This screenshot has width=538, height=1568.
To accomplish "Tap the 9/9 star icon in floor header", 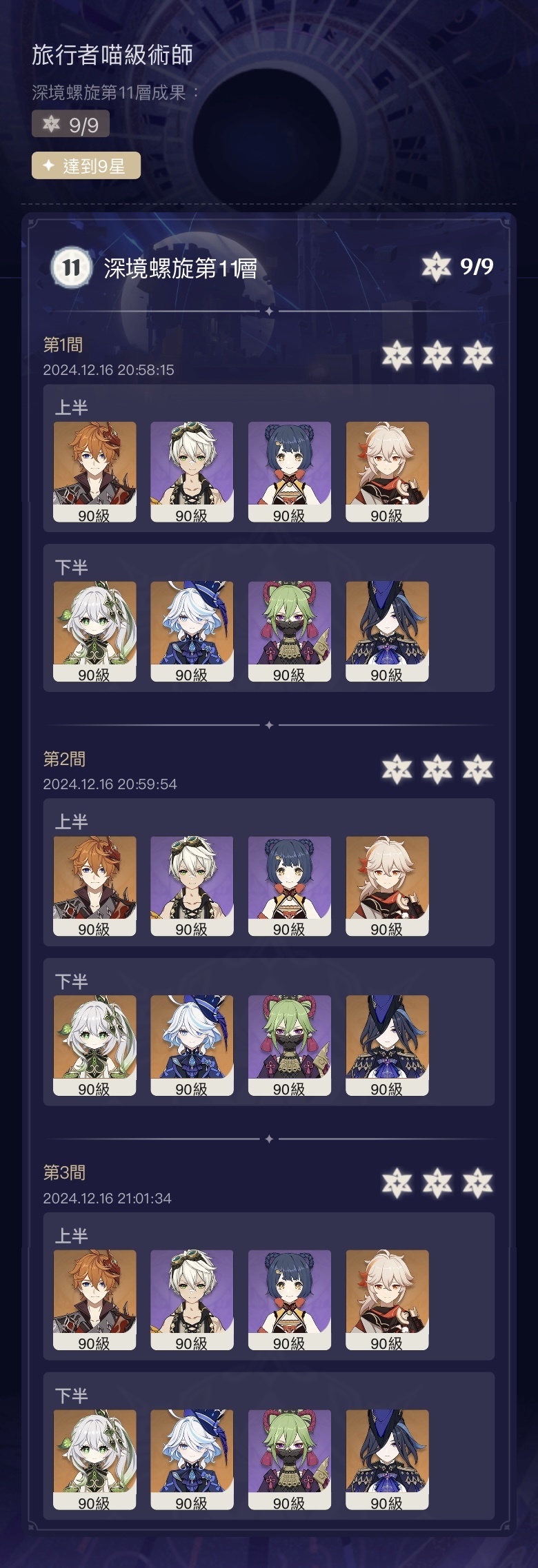I will (436, 267).
